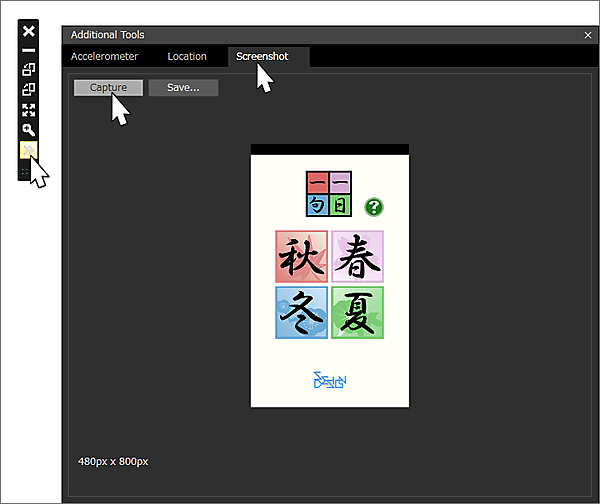Close the Additional Tools window

click(588, 35)
